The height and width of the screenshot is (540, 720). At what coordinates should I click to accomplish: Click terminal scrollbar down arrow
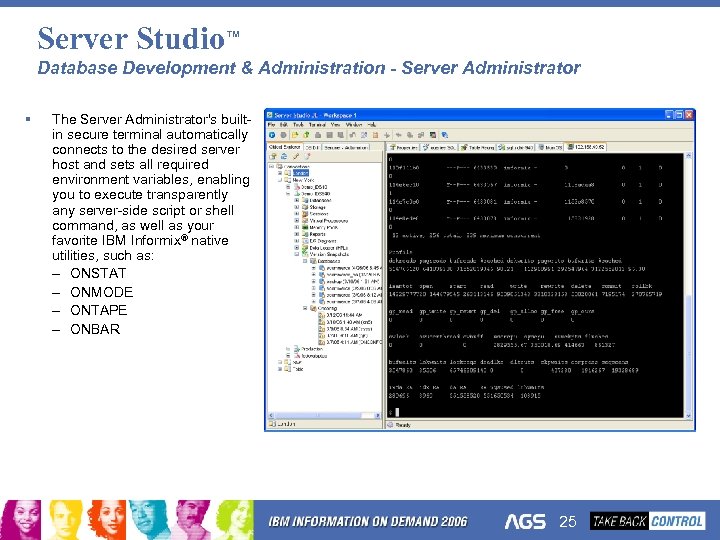(x=688, y=416)
